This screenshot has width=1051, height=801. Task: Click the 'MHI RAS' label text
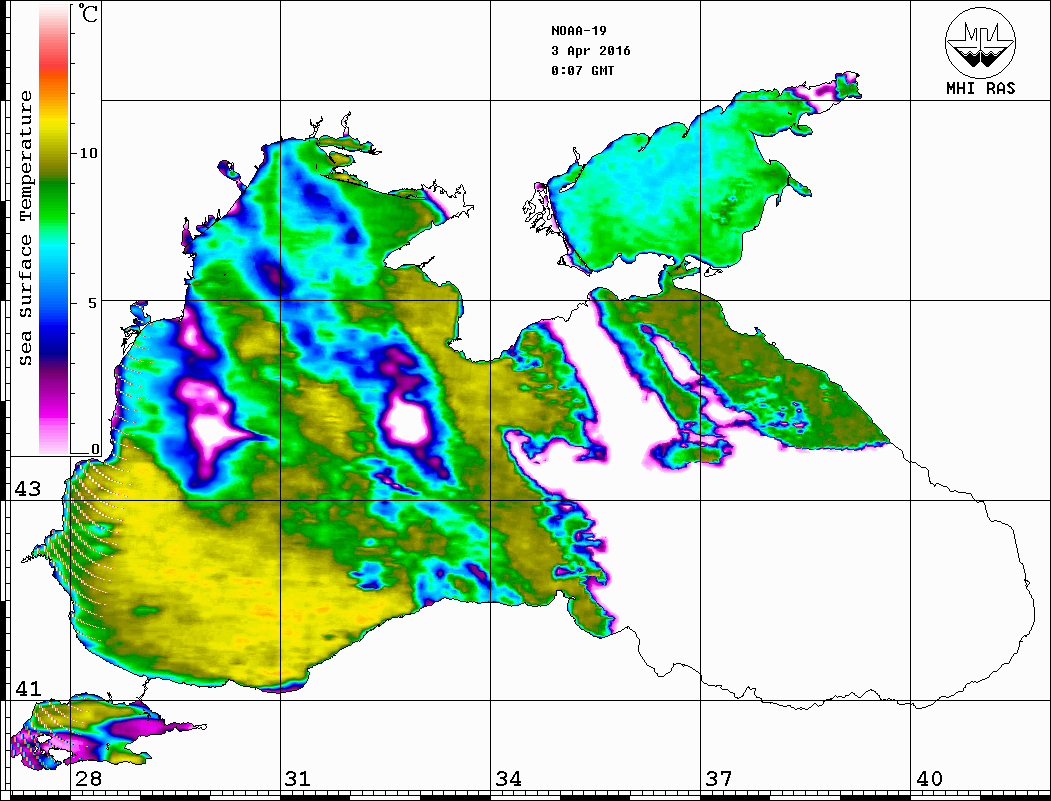click(981, 88)
